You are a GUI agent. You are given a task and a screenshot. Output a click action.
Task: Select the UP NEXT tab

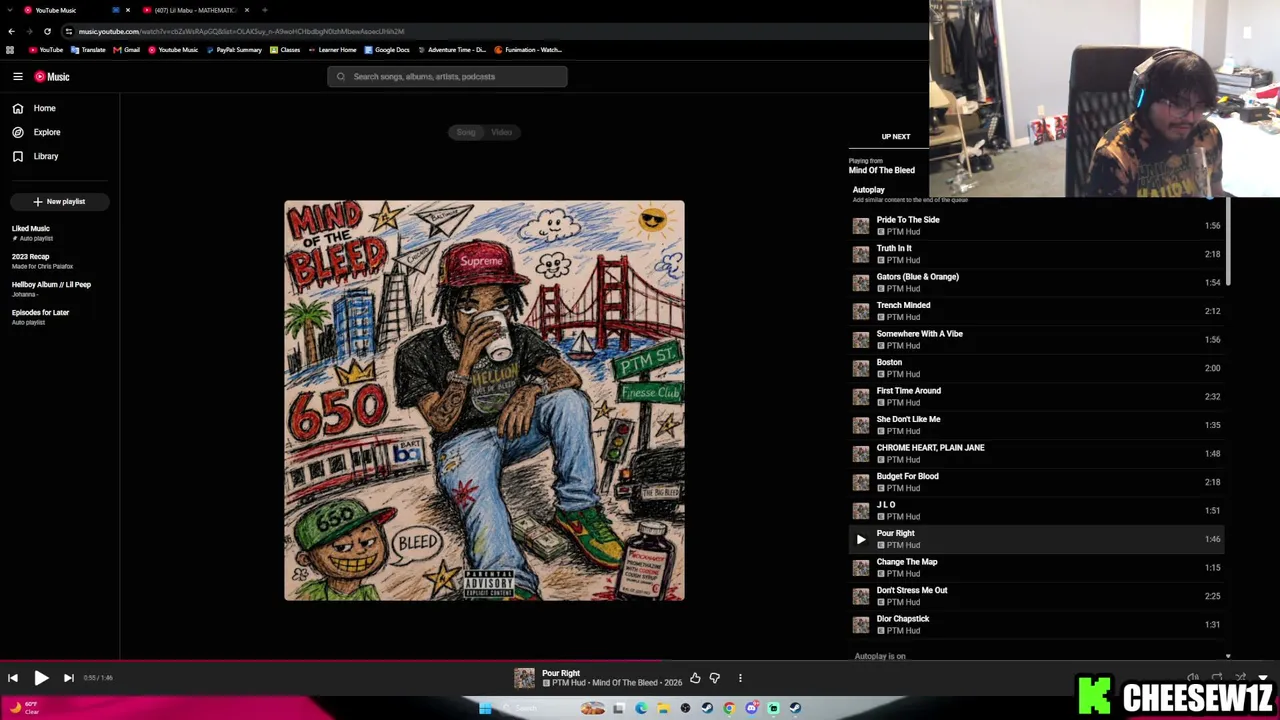[x=895, y=136]
